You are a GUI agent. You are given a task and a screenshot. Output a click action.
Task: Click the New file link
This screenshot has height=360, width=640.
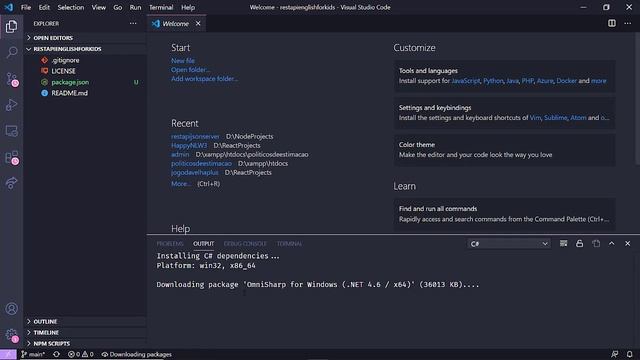pyautogui.click(x=183, y=60)
